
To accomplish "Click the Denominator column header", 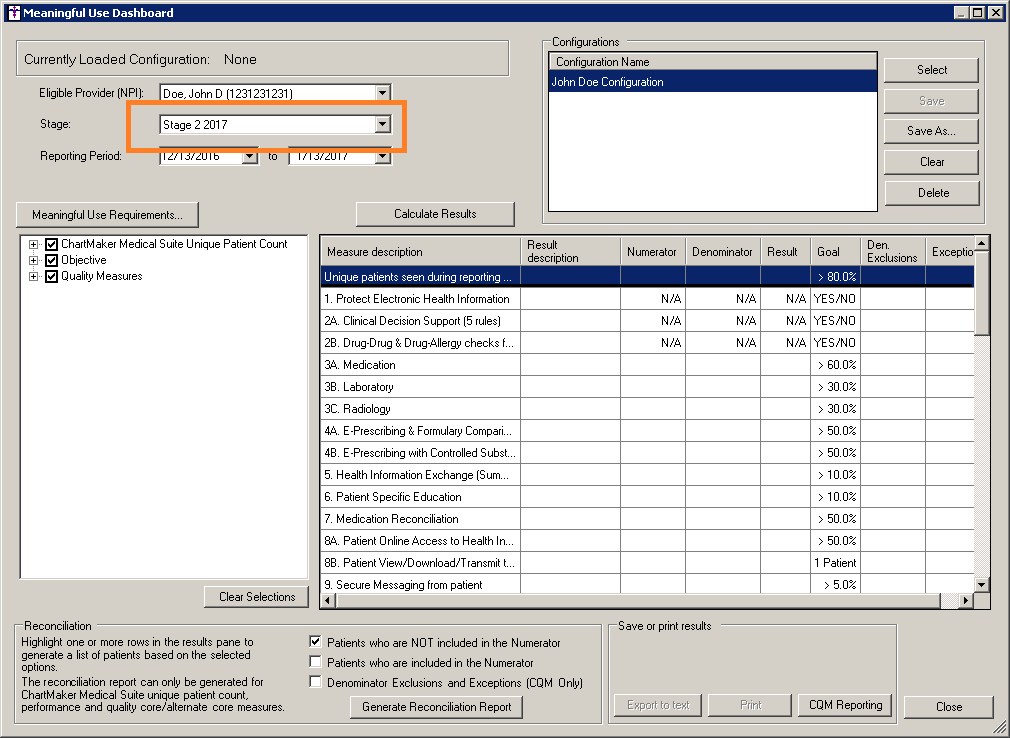I will coord(723,251).
